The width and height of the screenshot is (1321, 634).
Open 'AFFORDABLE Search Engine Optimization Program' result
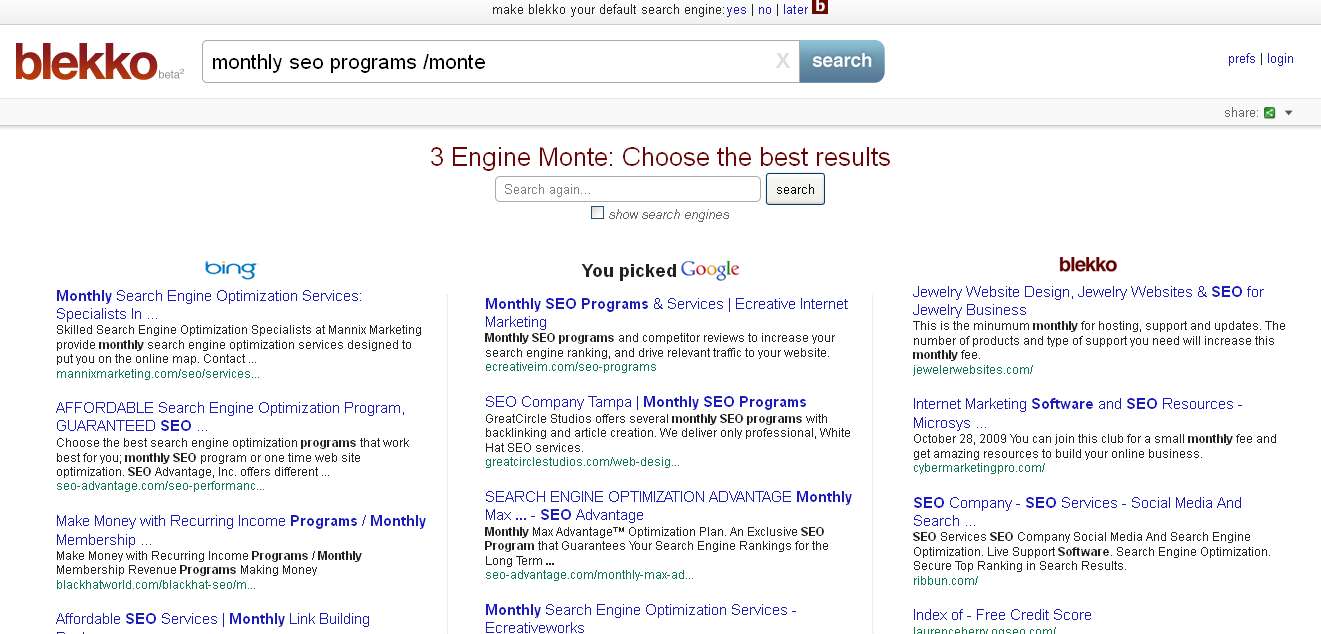(230, 417)
